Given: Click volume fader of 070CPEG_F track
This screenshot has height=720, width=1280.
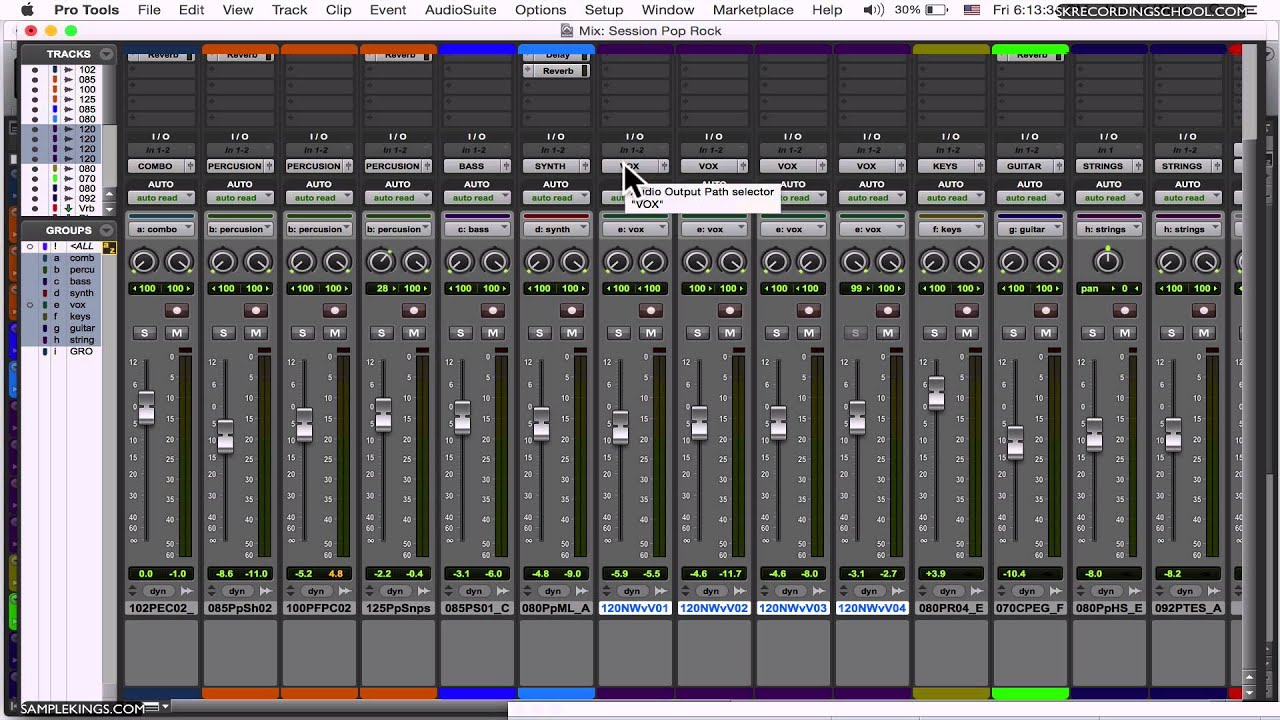Looking at the screenshot, I should [x=1015, y=441].
